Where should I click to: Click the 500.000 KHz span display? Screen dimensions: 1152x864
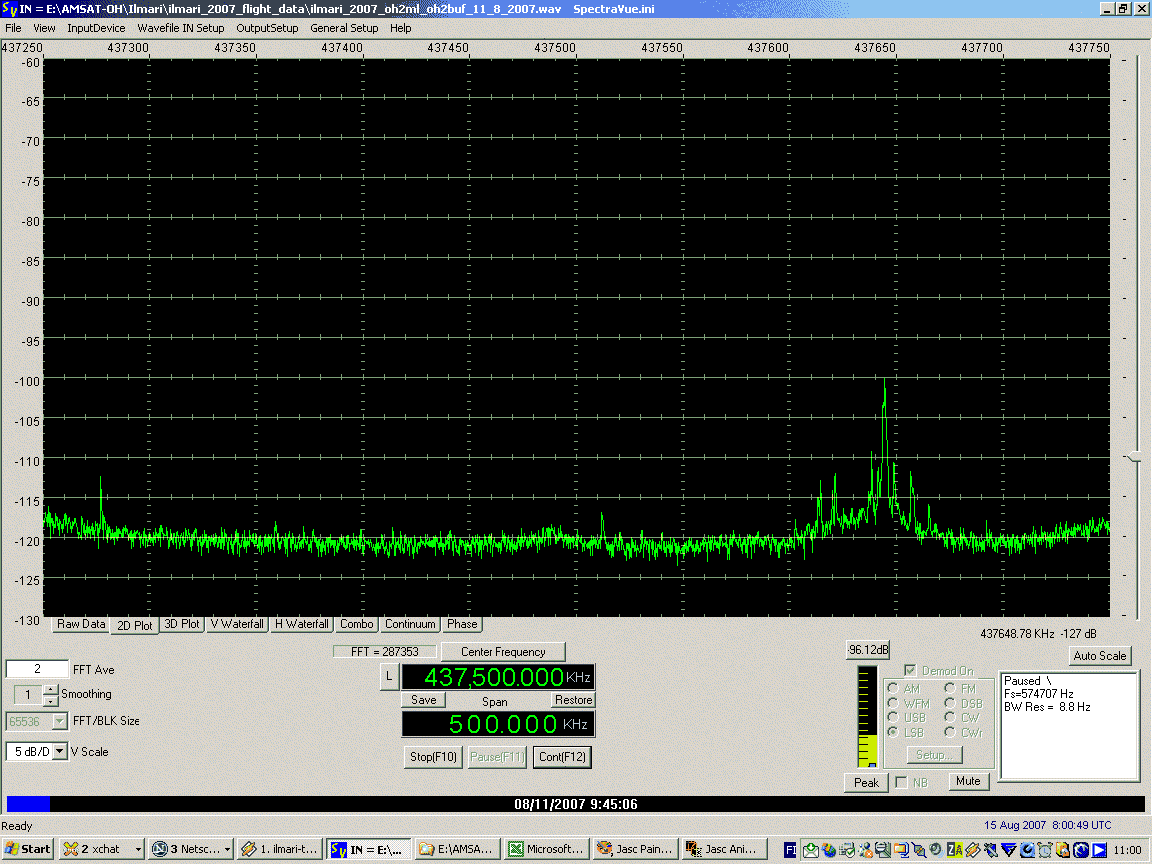(497, 724)
